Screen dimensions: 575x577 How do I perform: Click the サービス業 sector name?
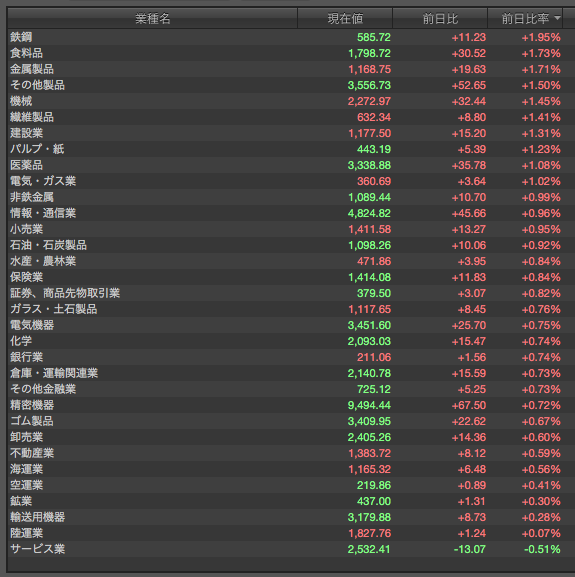coord(38,549)
